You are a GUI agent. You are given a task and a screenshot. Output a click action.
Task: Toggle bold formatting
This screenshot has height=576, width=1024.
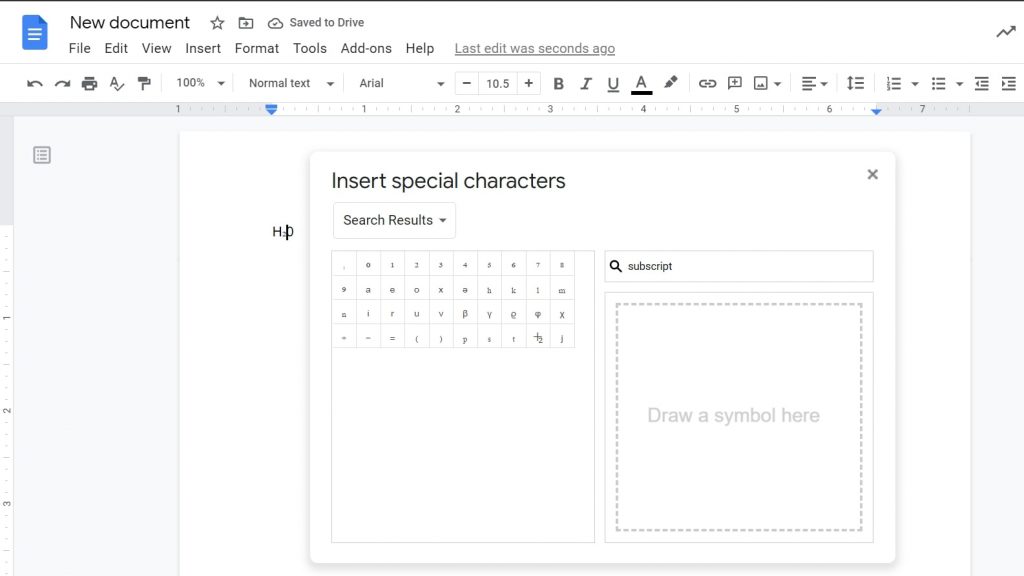pos(558,83)
